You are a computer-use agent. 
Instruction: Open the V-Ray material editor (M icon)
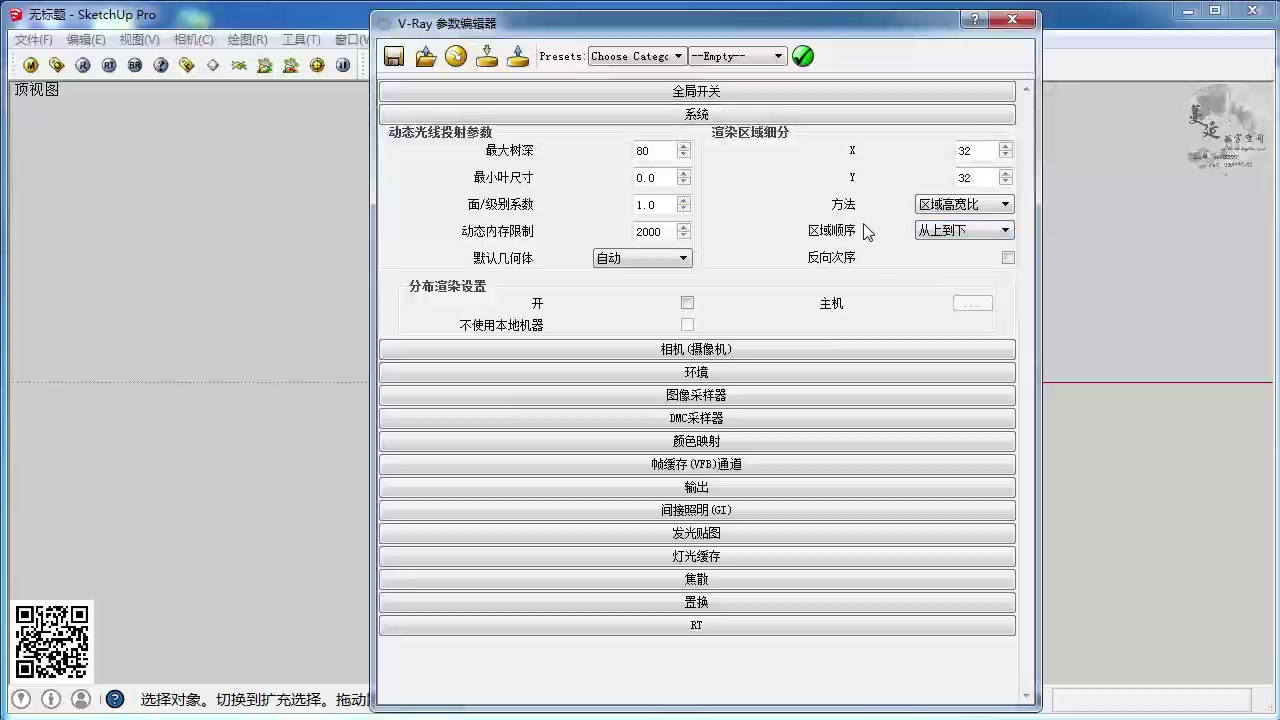coord(30,64)
